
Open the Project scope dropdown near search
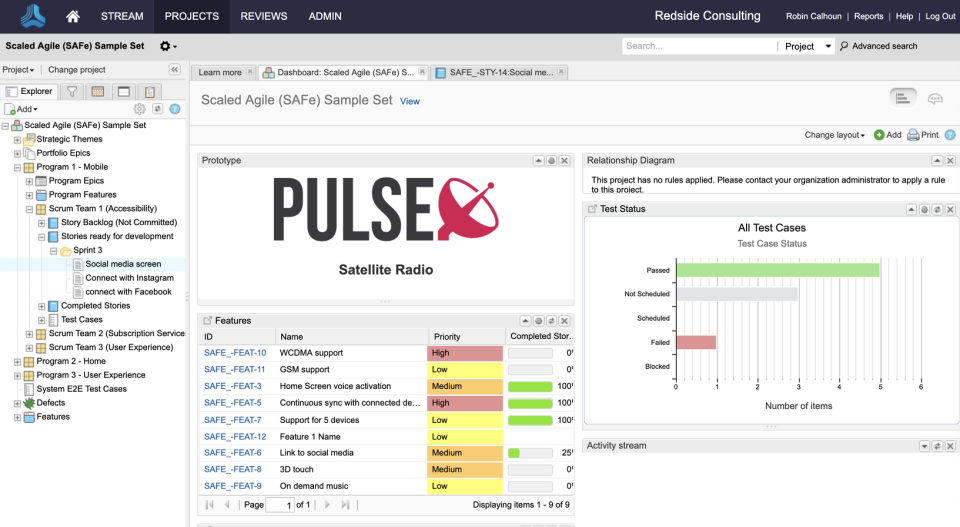pyautogui.click(x=807, y=46)
